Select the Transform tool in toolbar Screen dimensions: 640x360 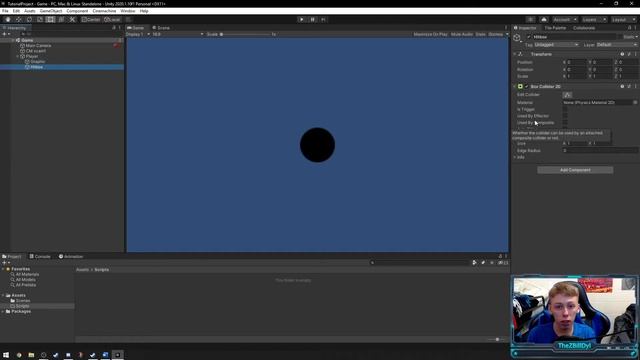(61, 19)
